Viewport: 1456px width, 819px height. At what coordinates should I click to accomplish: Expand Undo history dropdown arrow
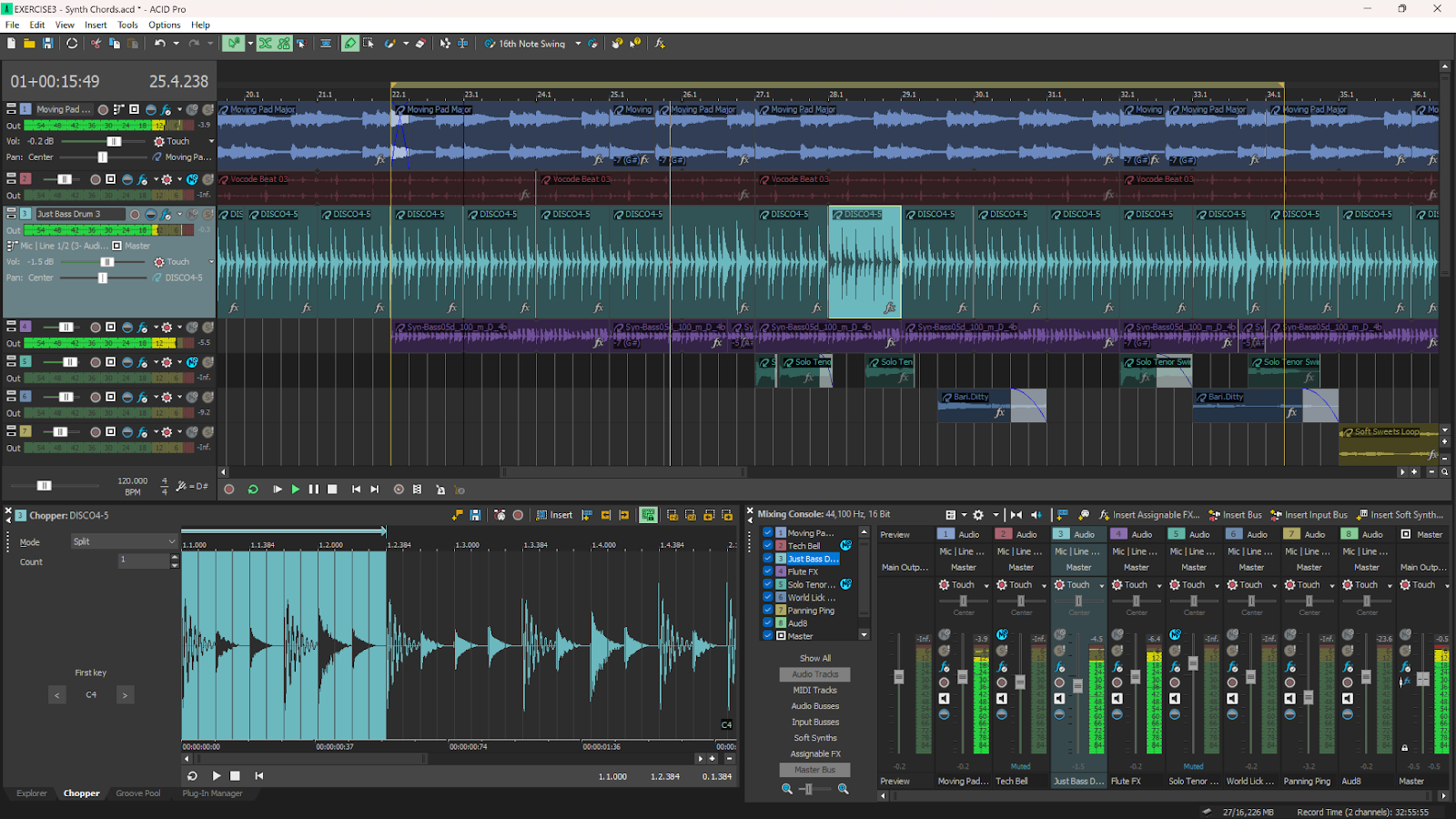pyautogui.click(x=176, y=44)
